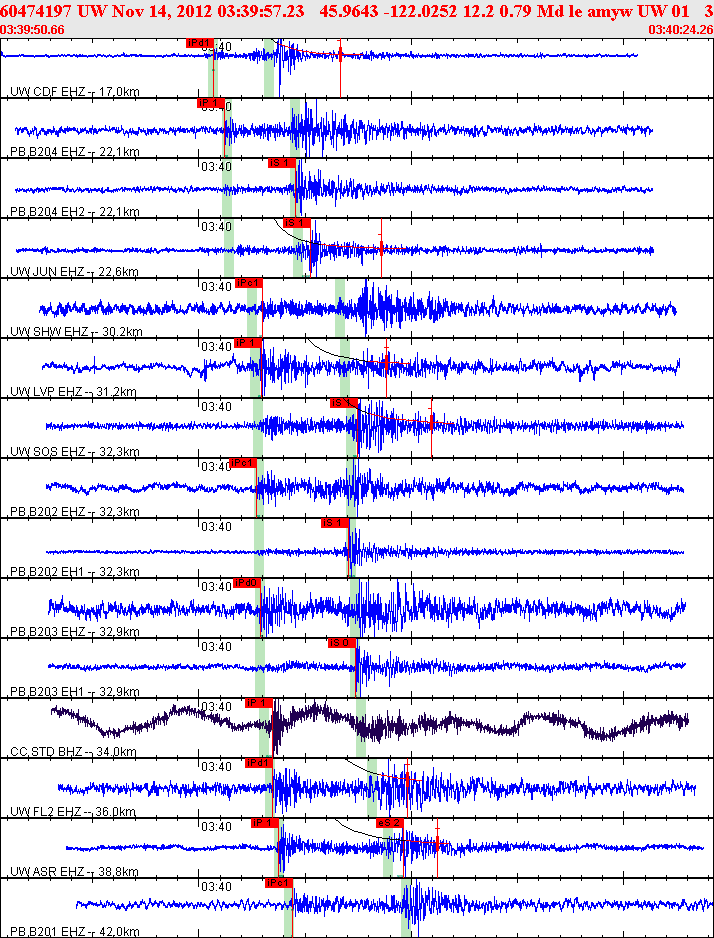Click station label UW SHW EHZ 30.2km
Image resolution: width=714 pixels, height=938 pixels.
click(77, 332)
